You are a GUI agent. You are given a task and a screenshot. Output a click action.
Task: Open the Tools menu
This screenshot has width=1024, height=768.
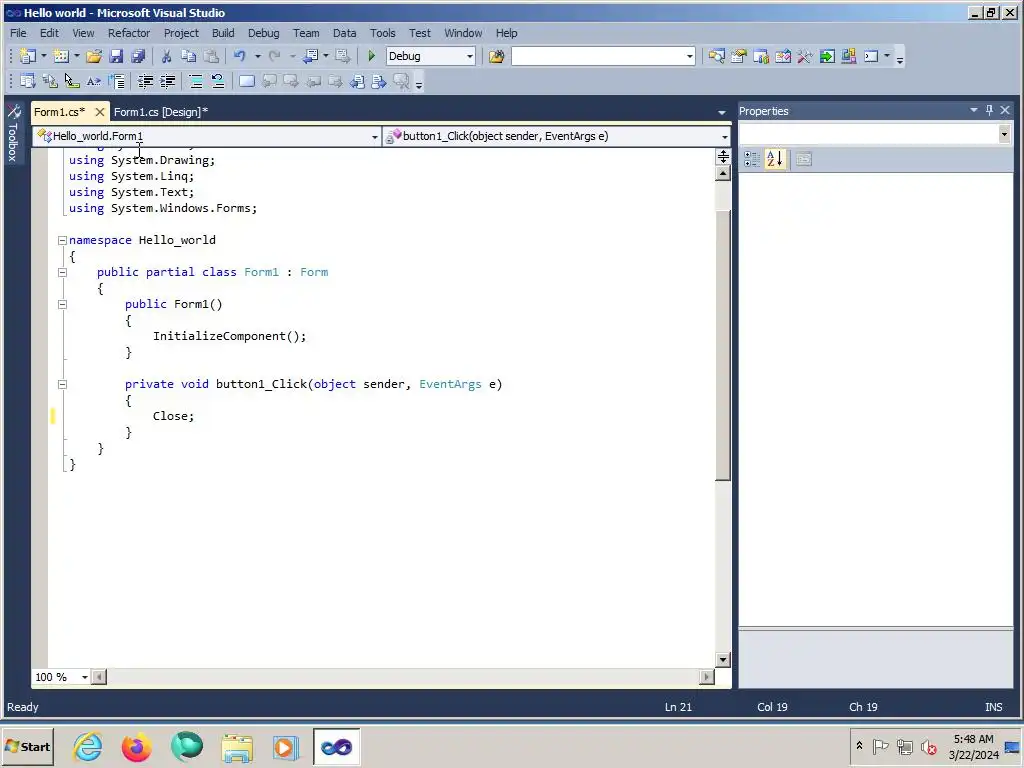tap(382, 33)
